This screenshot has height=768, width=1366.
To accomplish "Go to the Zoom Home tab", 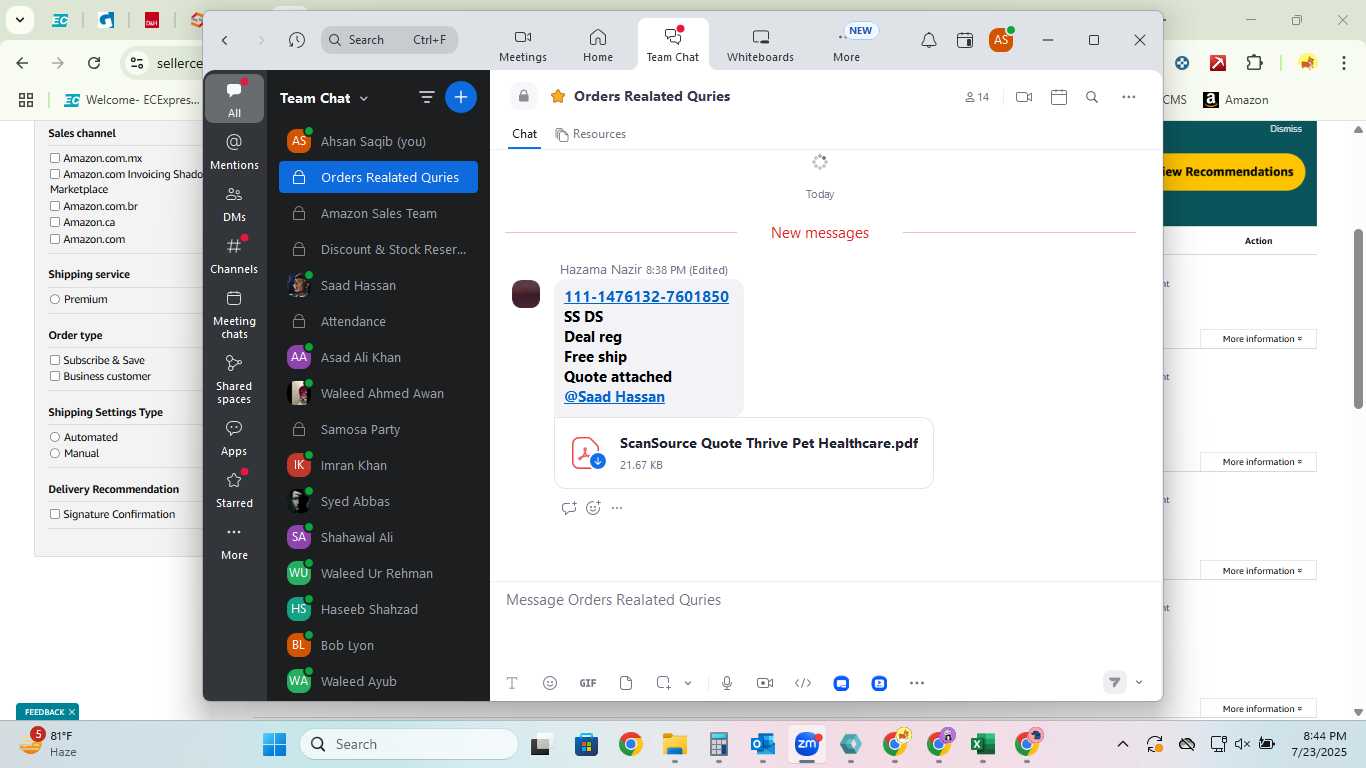I will click(598, 46).
